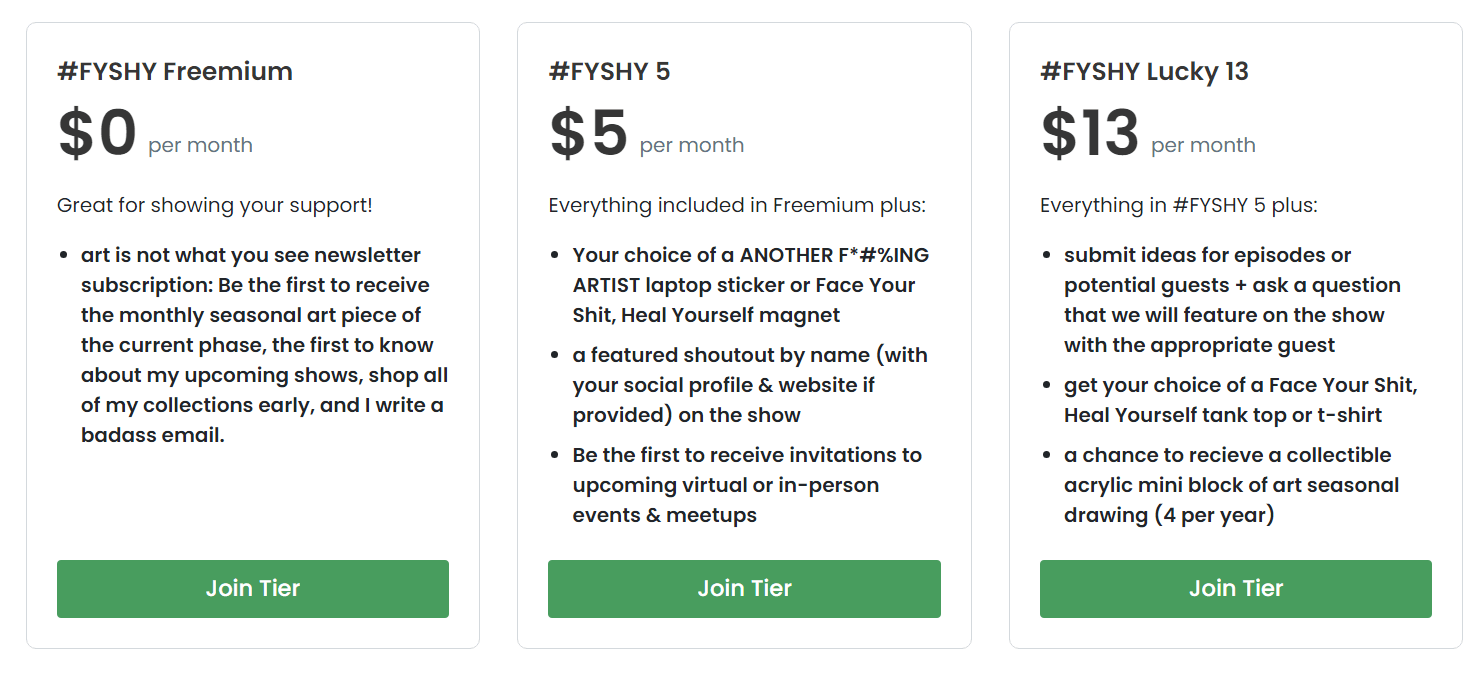Join the #FYSHY Freemium tier

point(253,589)
